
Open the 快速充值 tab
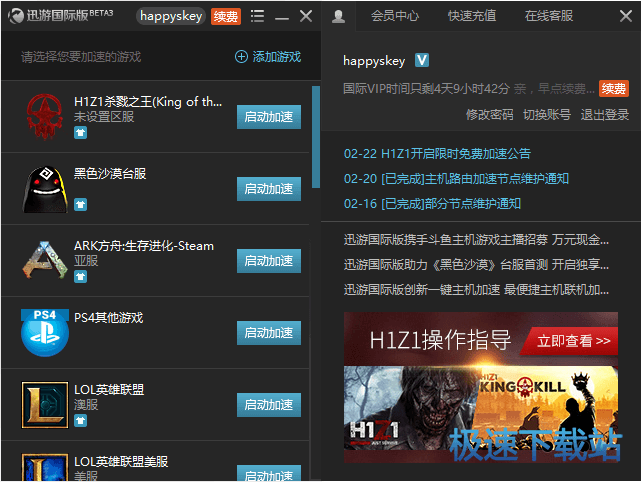pos(472,16)
